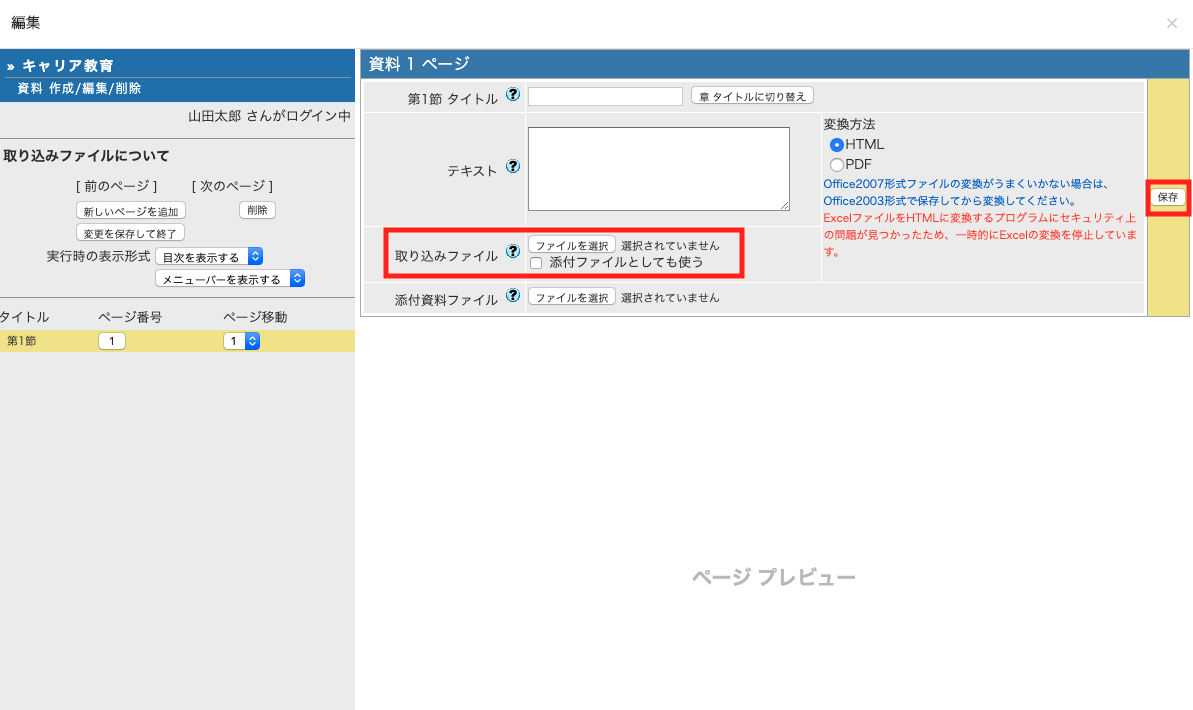Screen dimensions: 1193x710
Task: Enable 添付ファイルとしても使う checkbox
Action: 536,263
